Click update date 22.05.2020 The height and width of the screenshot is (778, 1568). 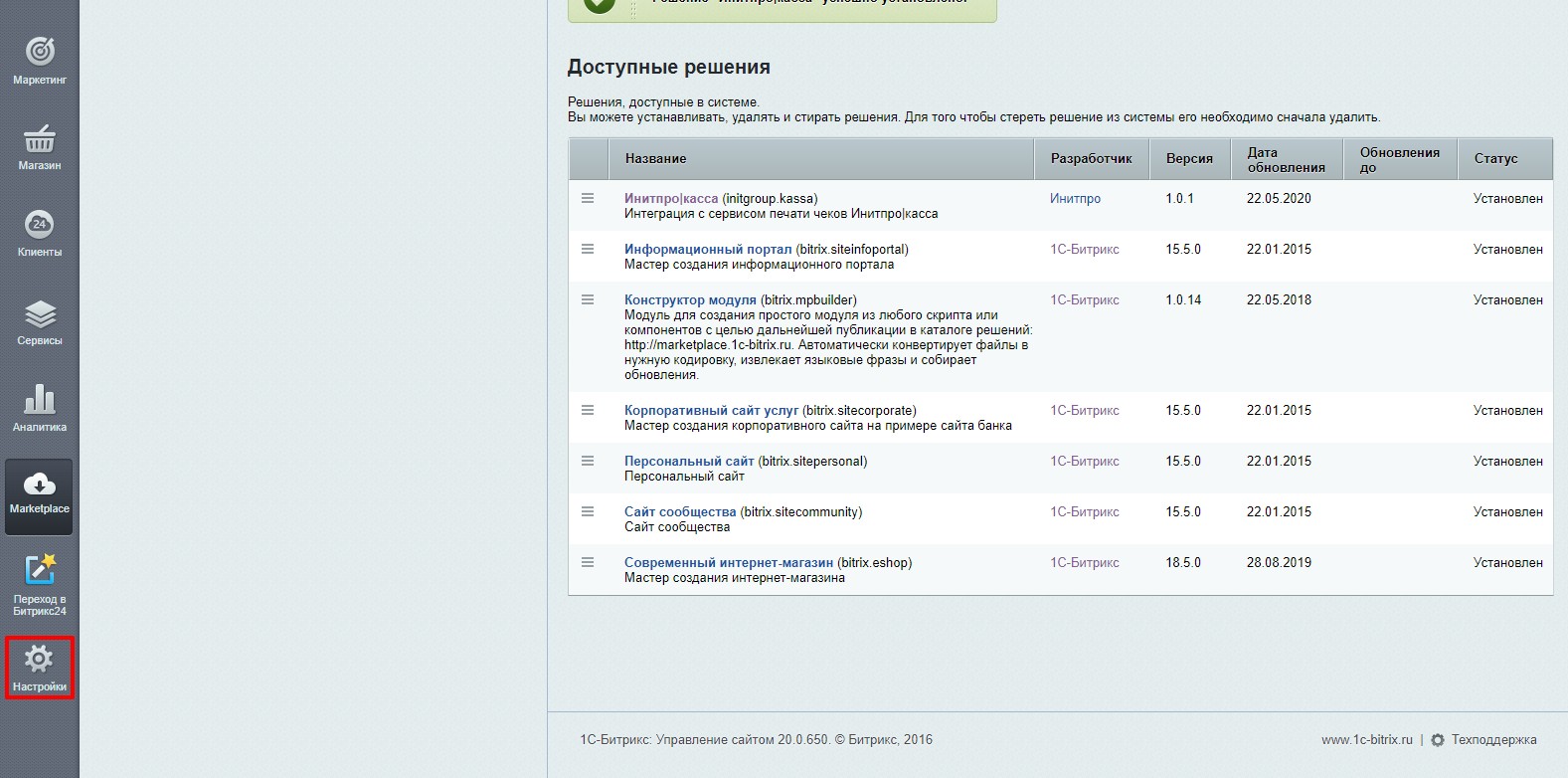click(1279, 199)
